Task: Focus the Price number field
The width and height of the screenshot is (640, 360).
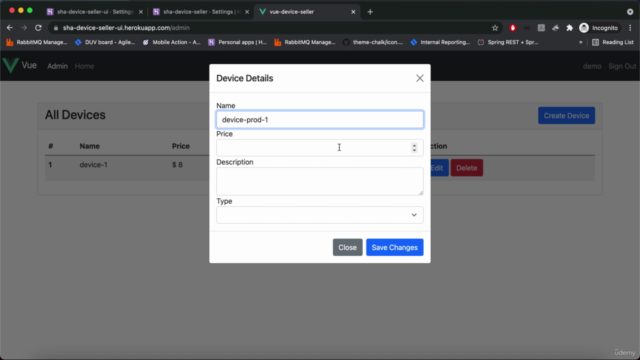Action: coord(320,148)
